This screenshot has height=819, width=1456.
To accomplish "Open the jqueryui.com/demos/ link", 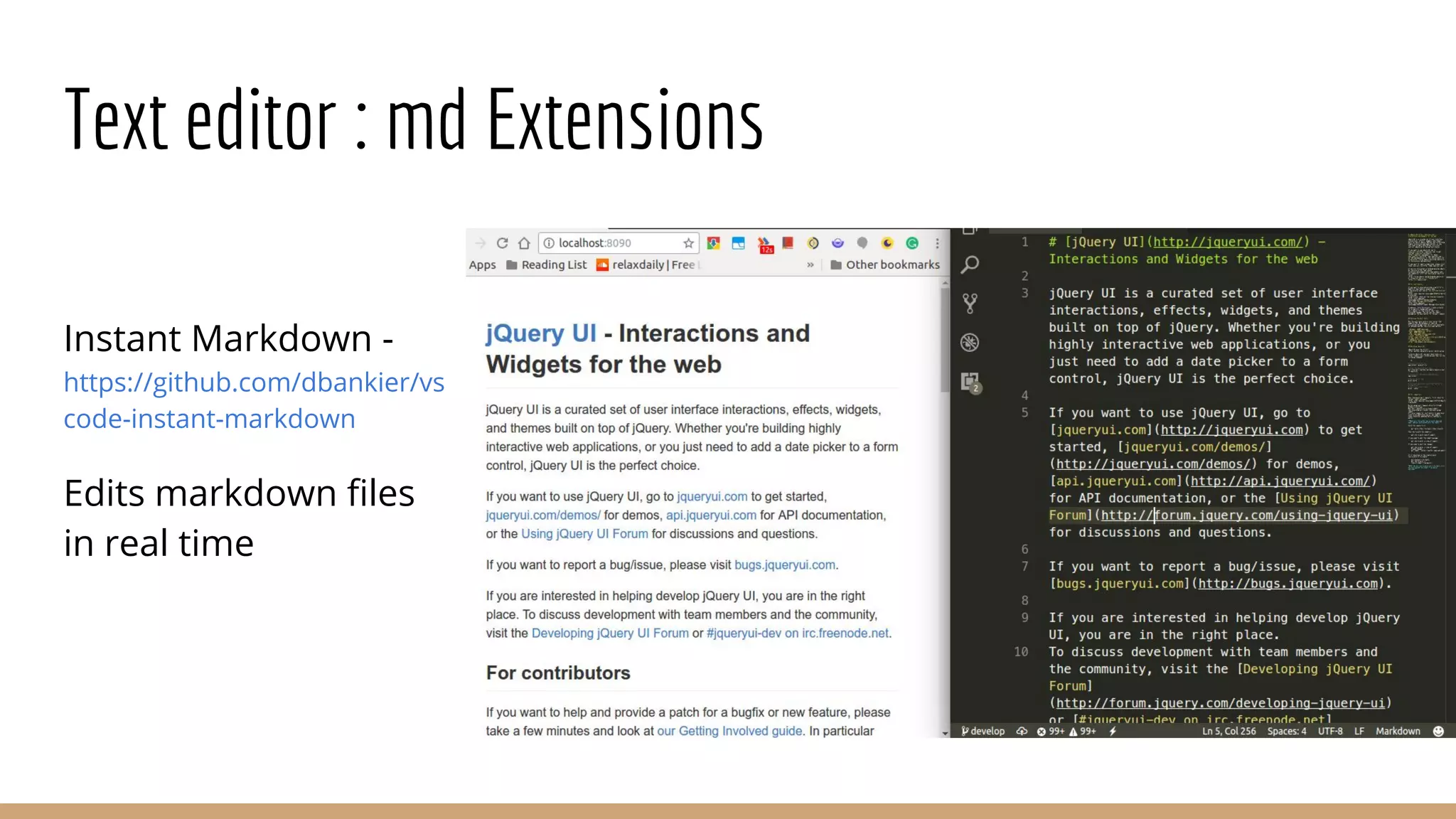I will [543, 515].
